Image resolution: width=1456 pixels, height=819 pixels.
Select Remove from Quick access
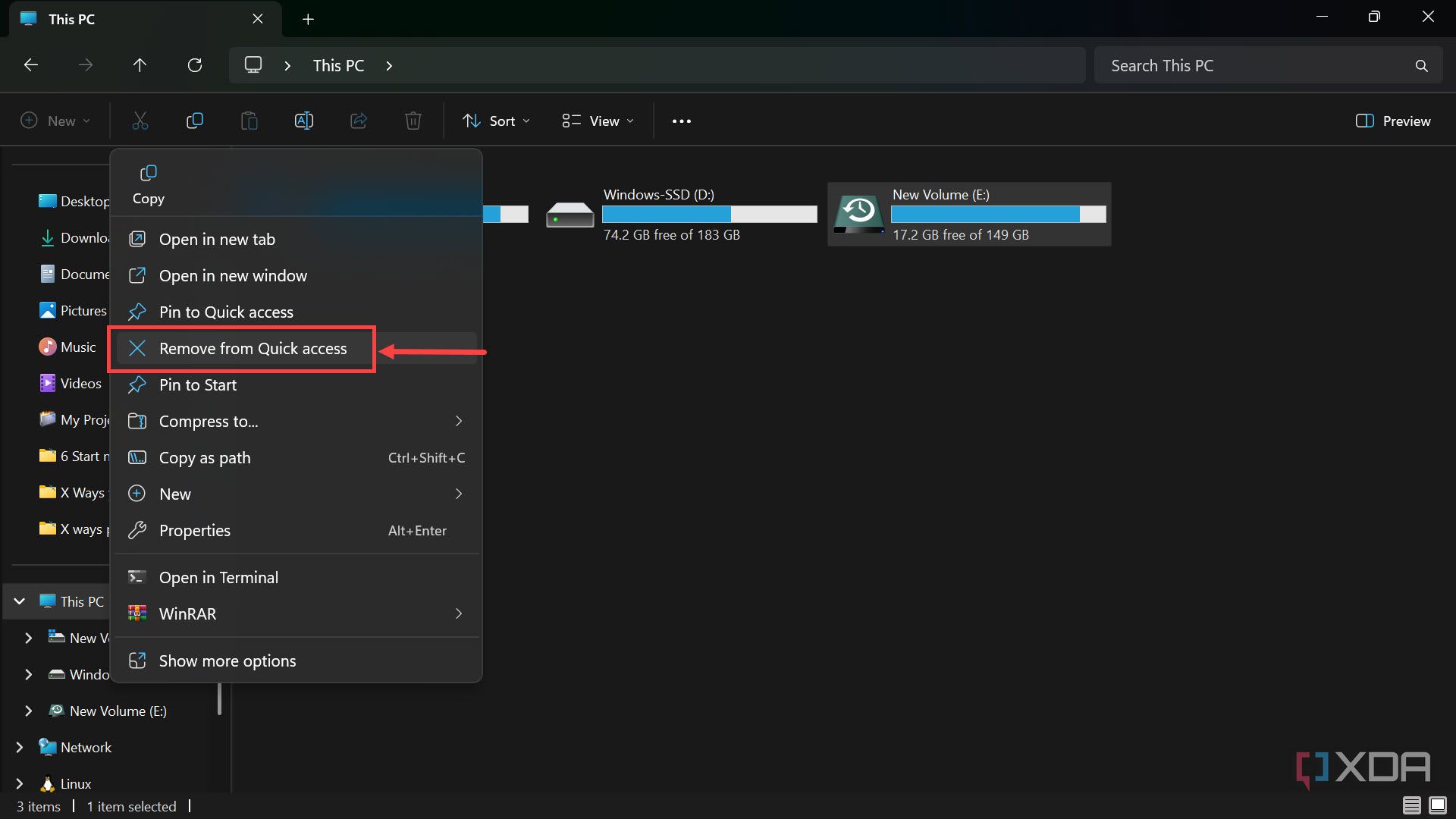click(253, 349)
